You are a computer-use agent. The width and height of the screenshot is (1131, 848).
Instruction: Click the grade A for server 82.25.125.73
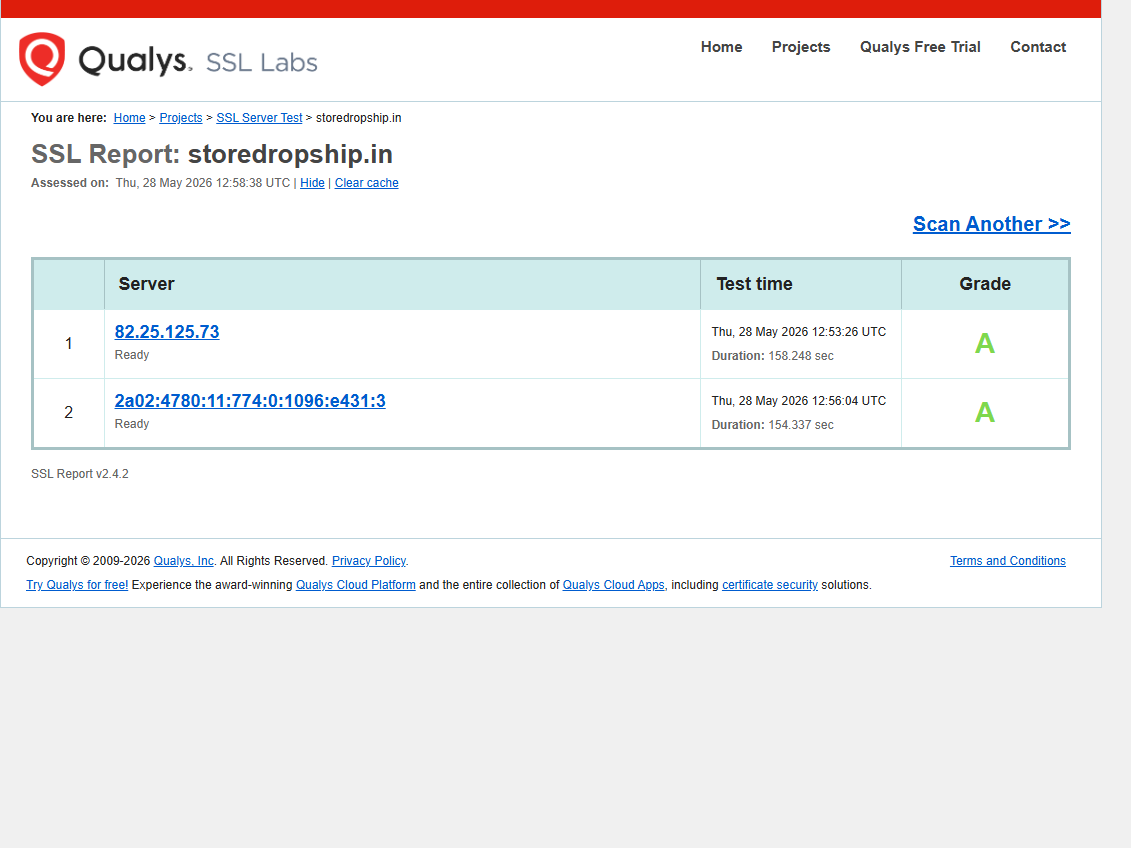985,344
